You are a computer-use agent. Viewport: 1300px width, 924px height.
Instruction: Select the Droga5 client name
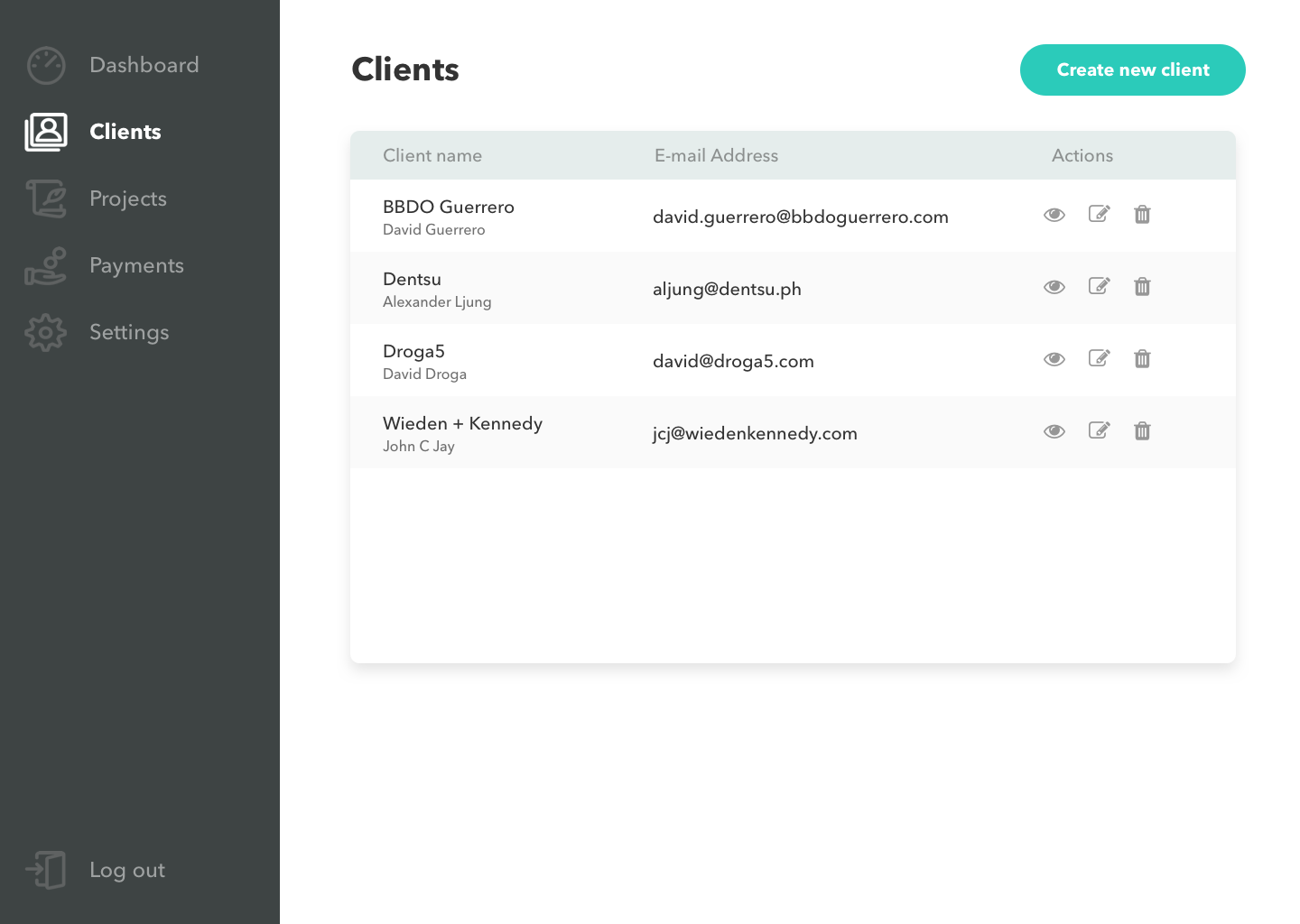click(x=413, y=352)
